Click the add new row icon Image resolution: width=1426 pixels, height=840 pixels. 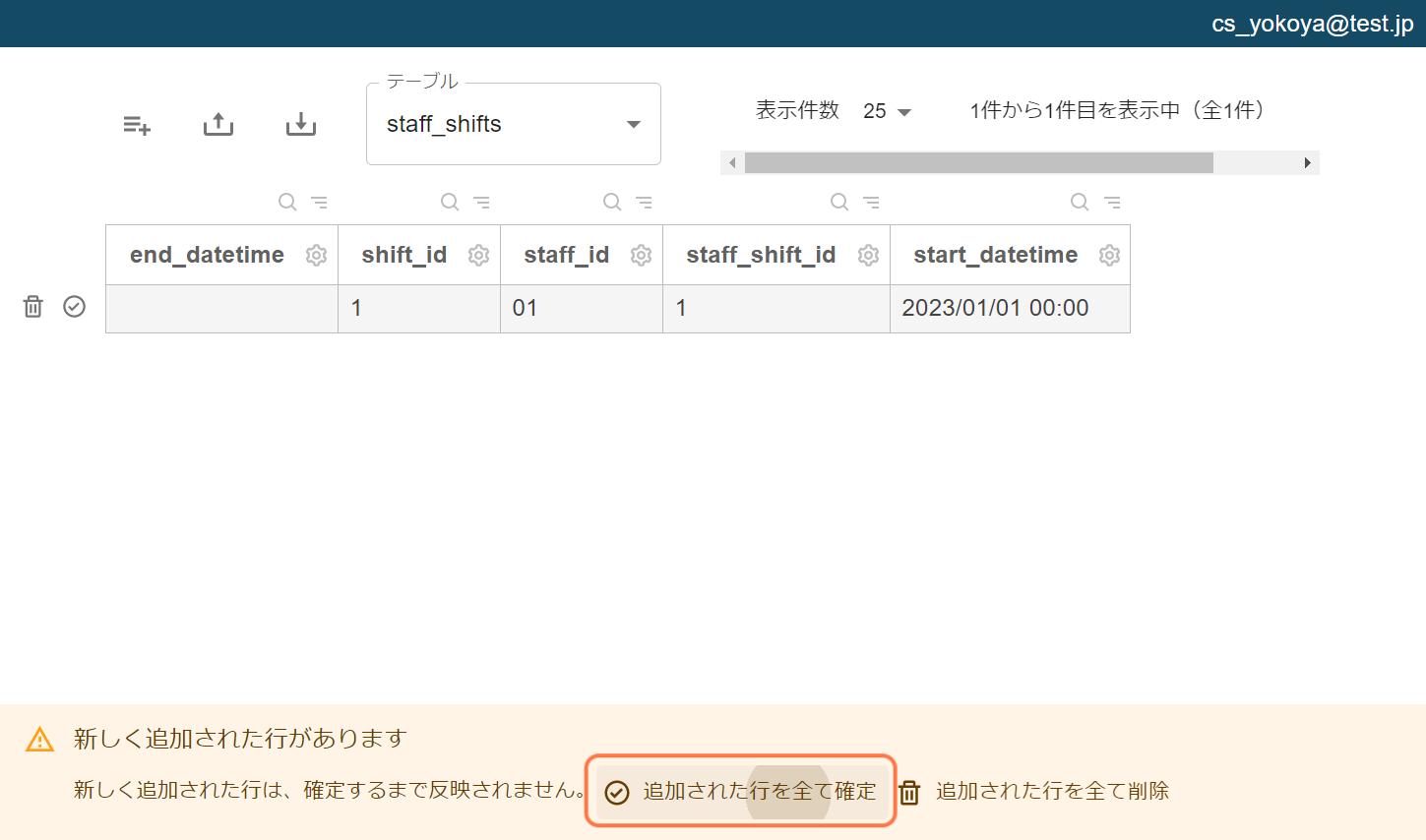[x=137, y=125]
